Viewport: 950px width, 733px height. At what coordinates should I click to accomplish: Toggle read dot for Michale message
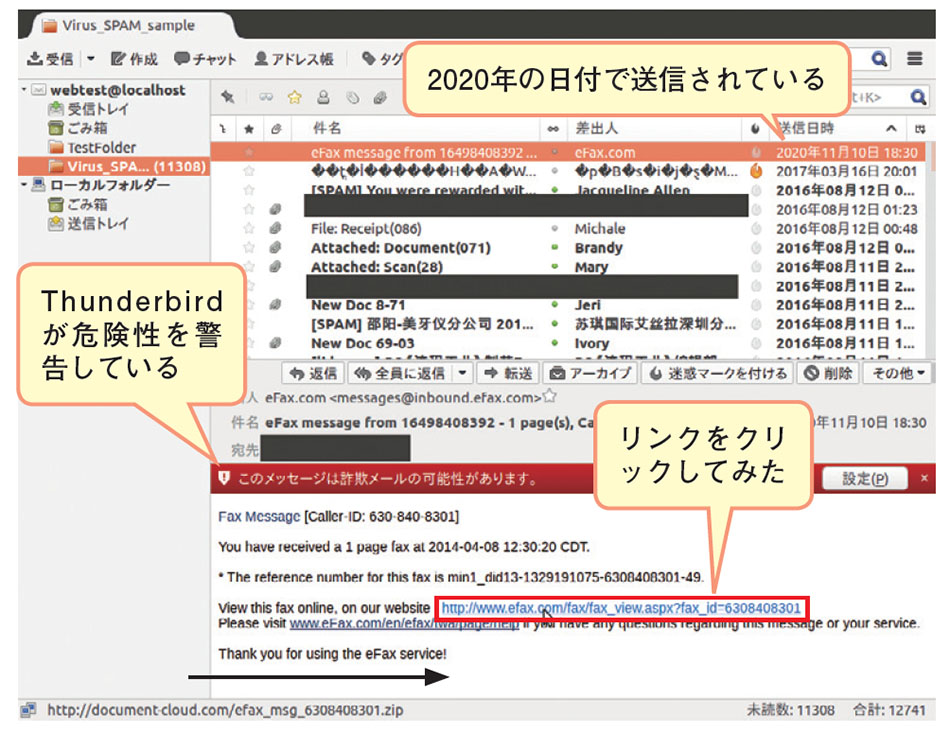click(x=554, y=229)
